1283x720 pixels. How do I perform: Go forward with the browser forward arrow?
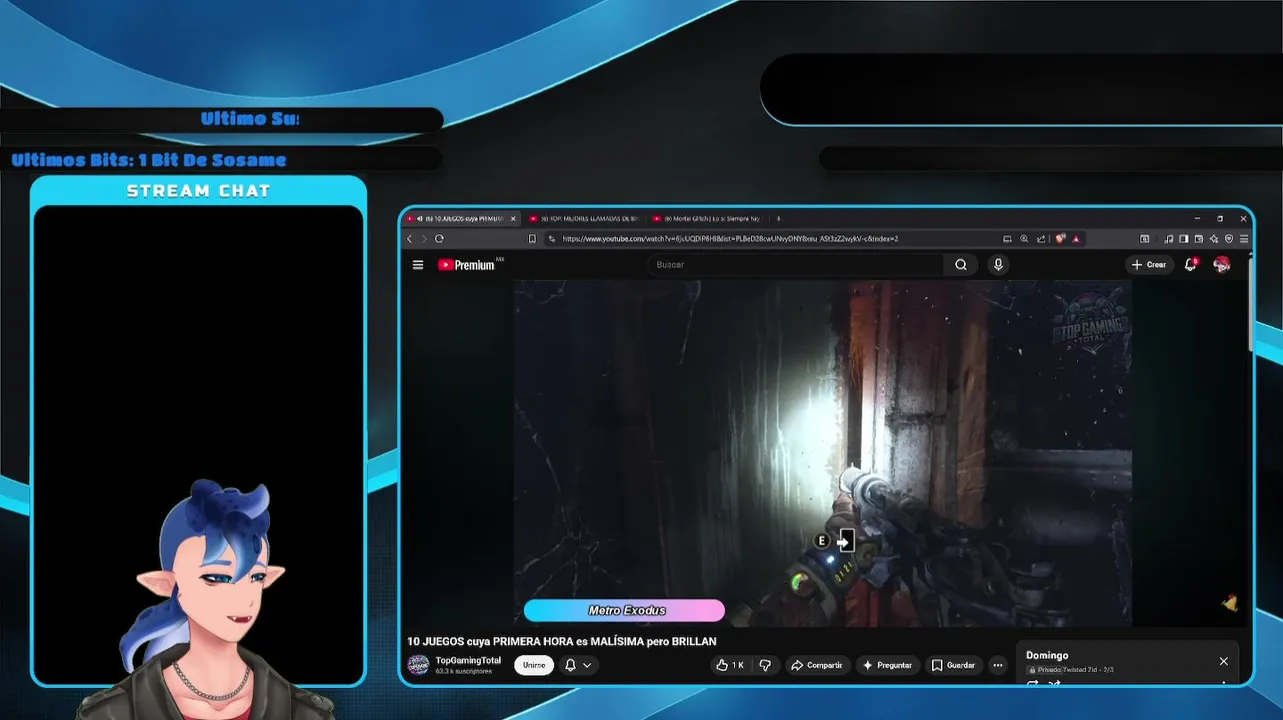pos(423,239)
